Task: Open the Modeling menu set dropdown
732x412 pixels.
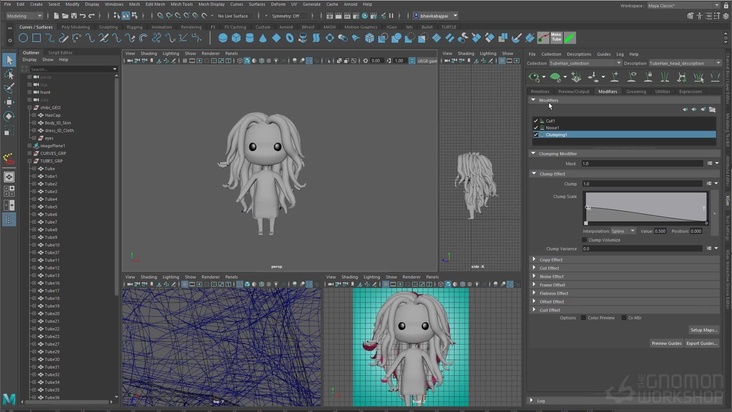Action: coord(26,15)
